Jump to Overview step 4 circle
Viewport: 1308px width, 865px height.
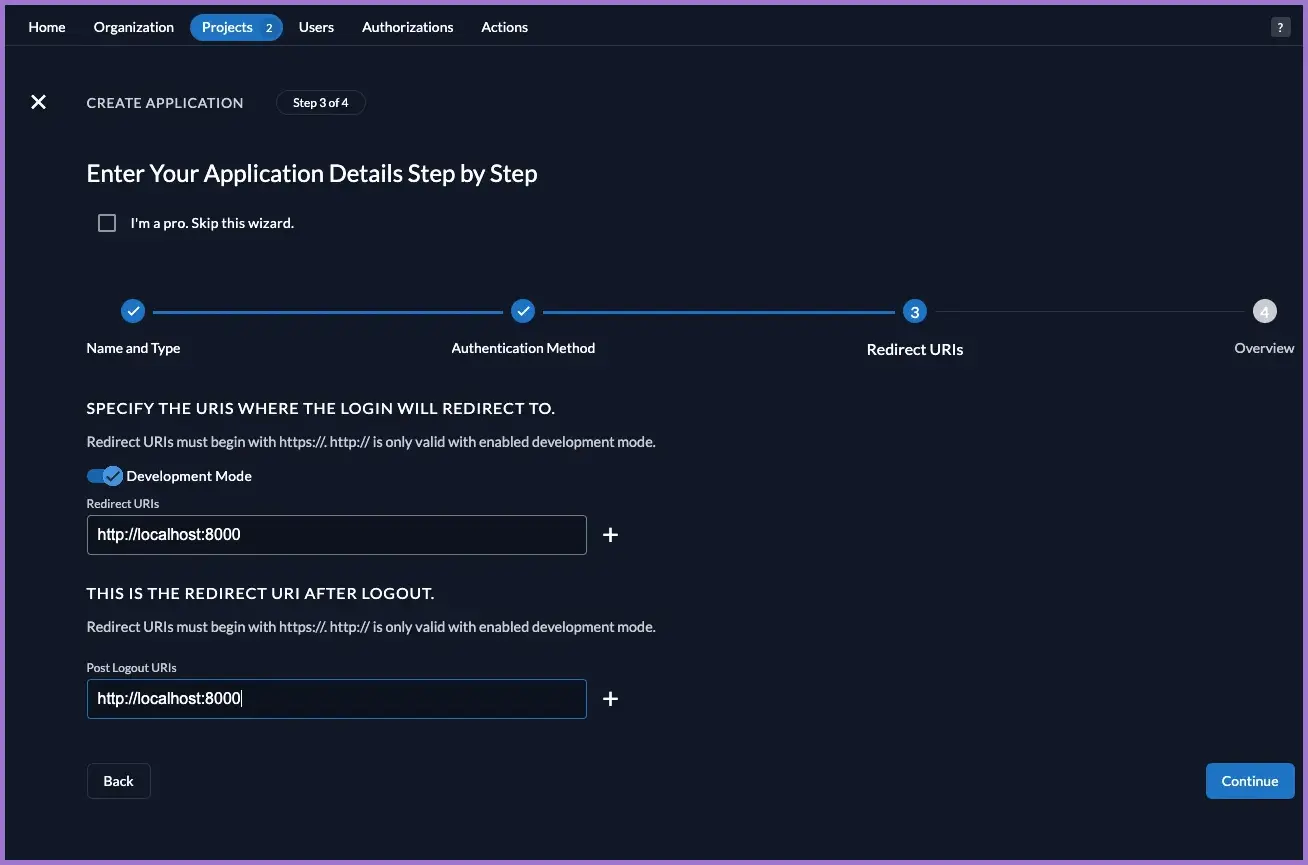[1264, 312]
